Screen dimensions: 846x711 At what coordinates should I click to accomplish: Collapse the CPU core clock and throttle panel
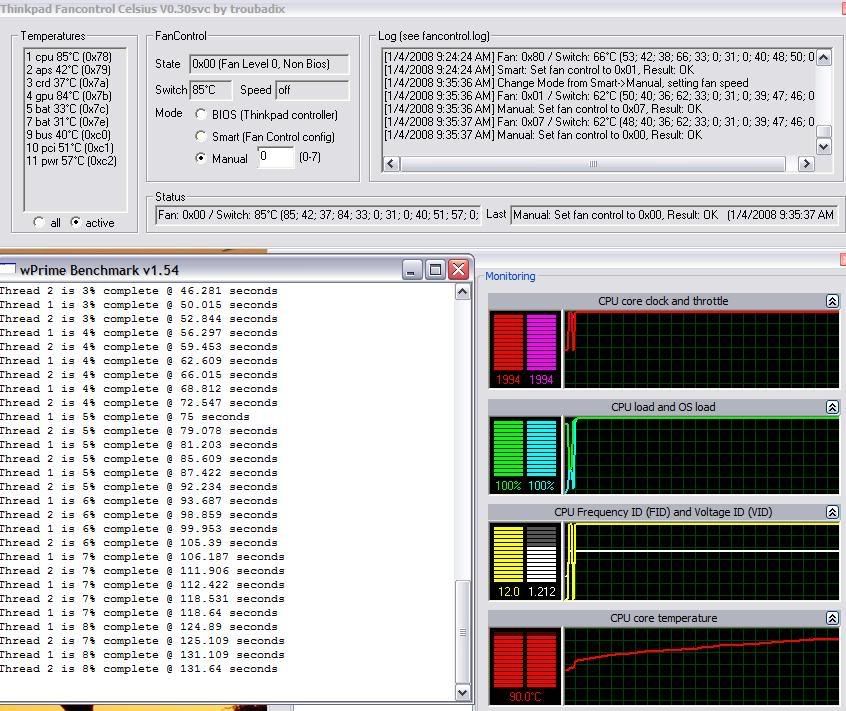[x=831, y=301]
